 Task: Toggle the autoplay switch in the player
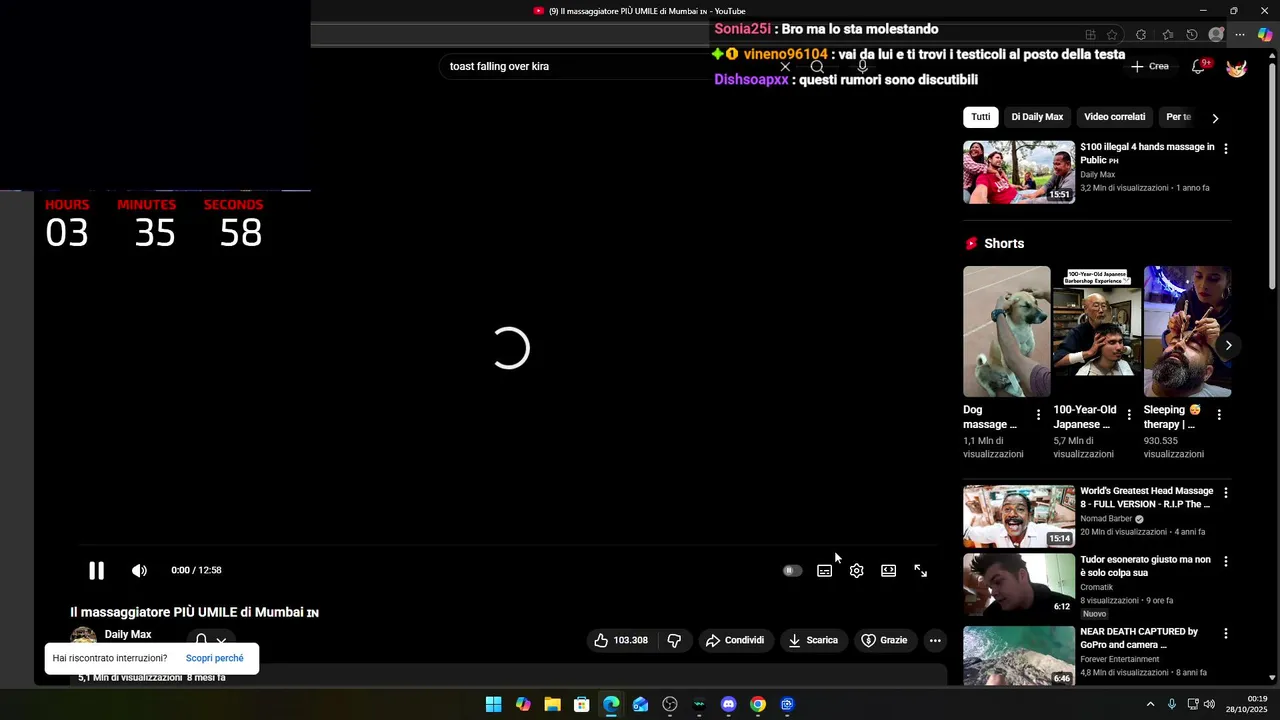[792, 571]
